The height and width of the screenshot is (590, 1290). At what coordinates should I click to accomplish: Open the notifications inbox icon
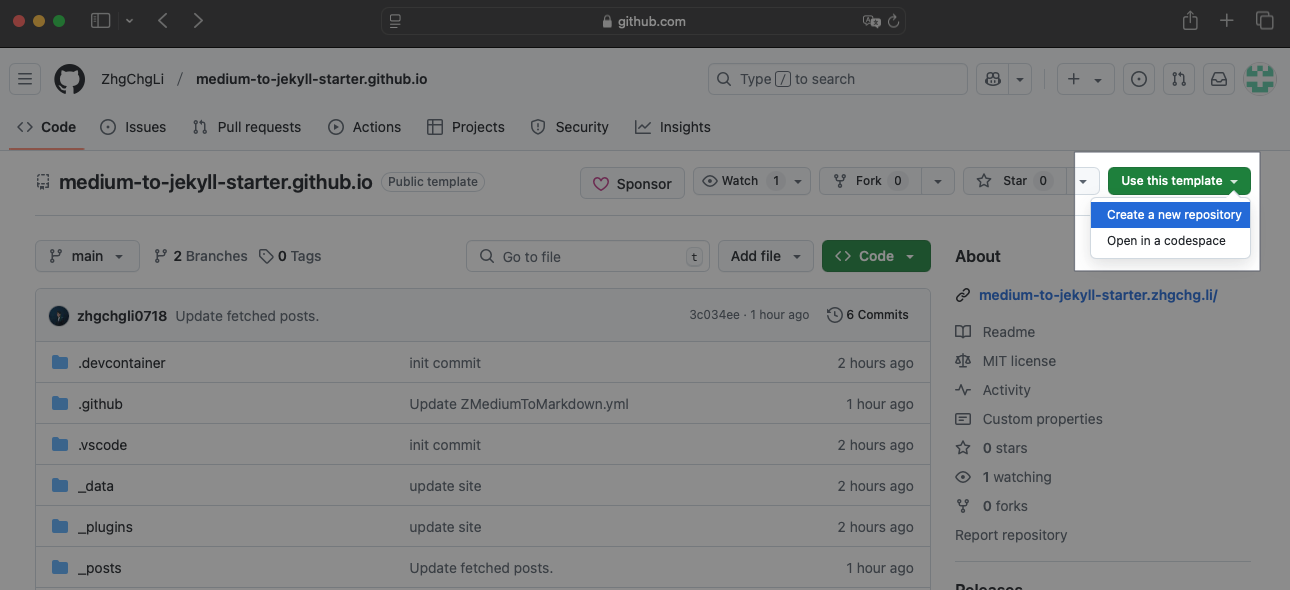click(1219, 79)
